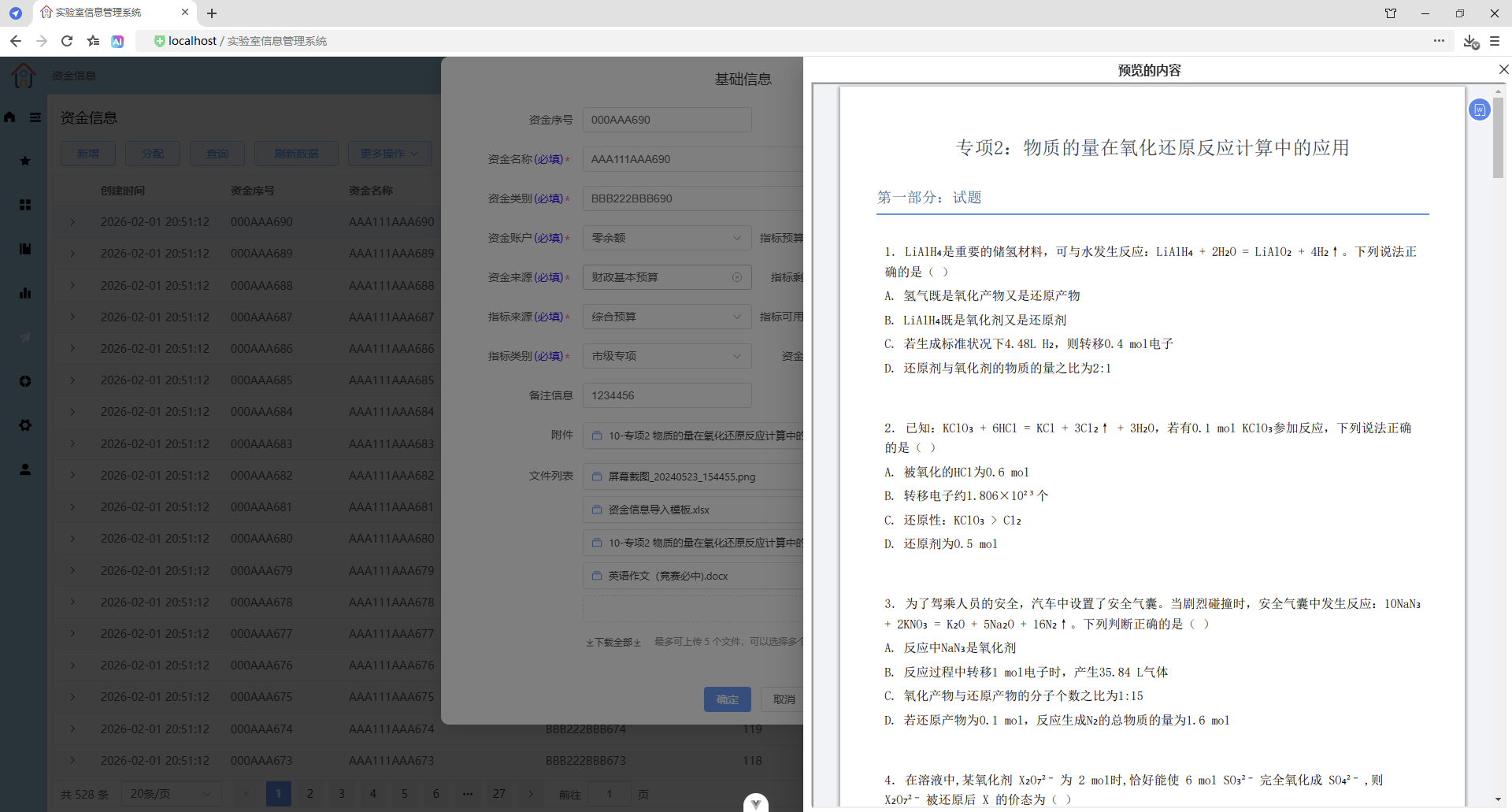Clear the 财政基本预算 field with its circle icon
The height and width of the screenshot is (812, 1512).
point(737,277)
